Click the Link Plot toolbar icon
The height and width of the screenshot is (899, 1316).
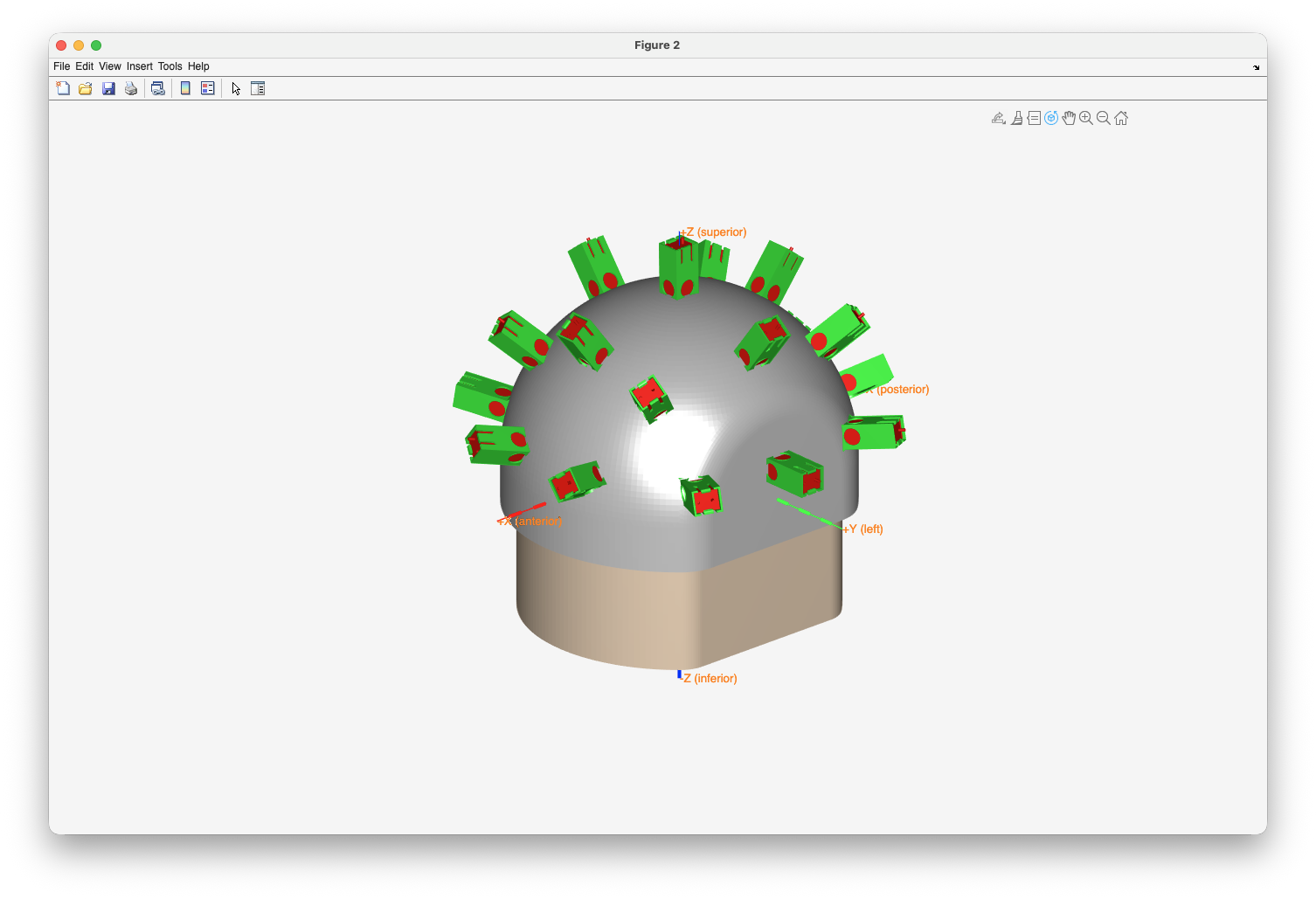coord(158,88)
